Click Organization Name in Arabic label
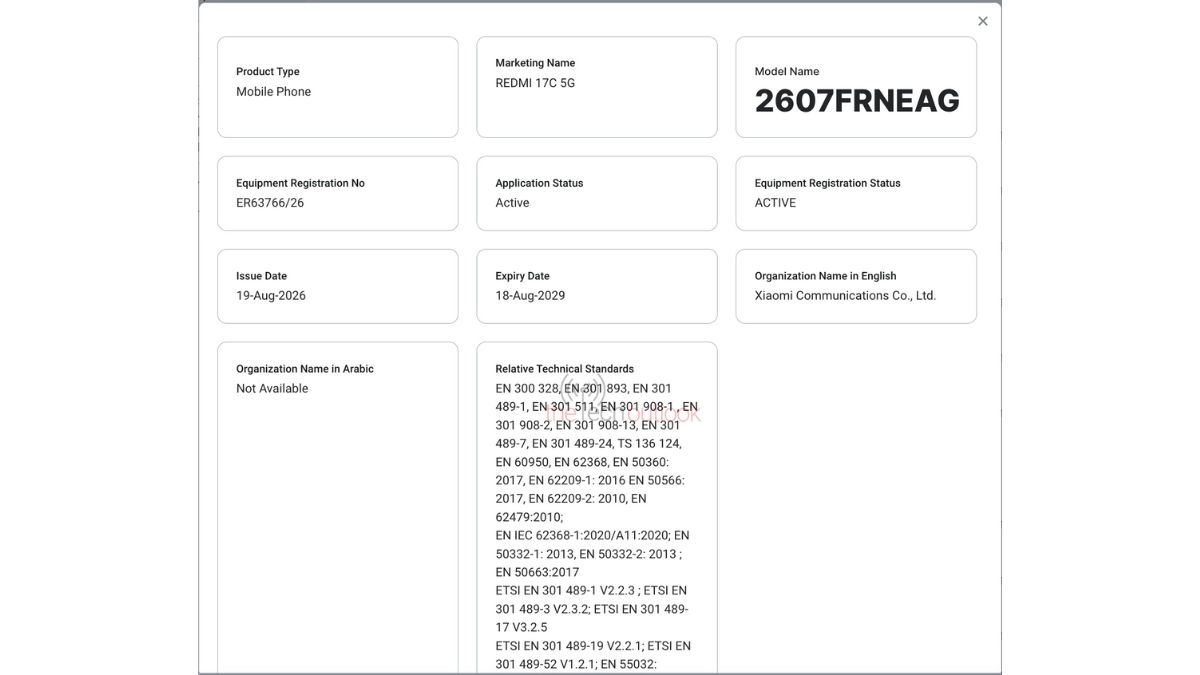 click(x=304, y=369)
